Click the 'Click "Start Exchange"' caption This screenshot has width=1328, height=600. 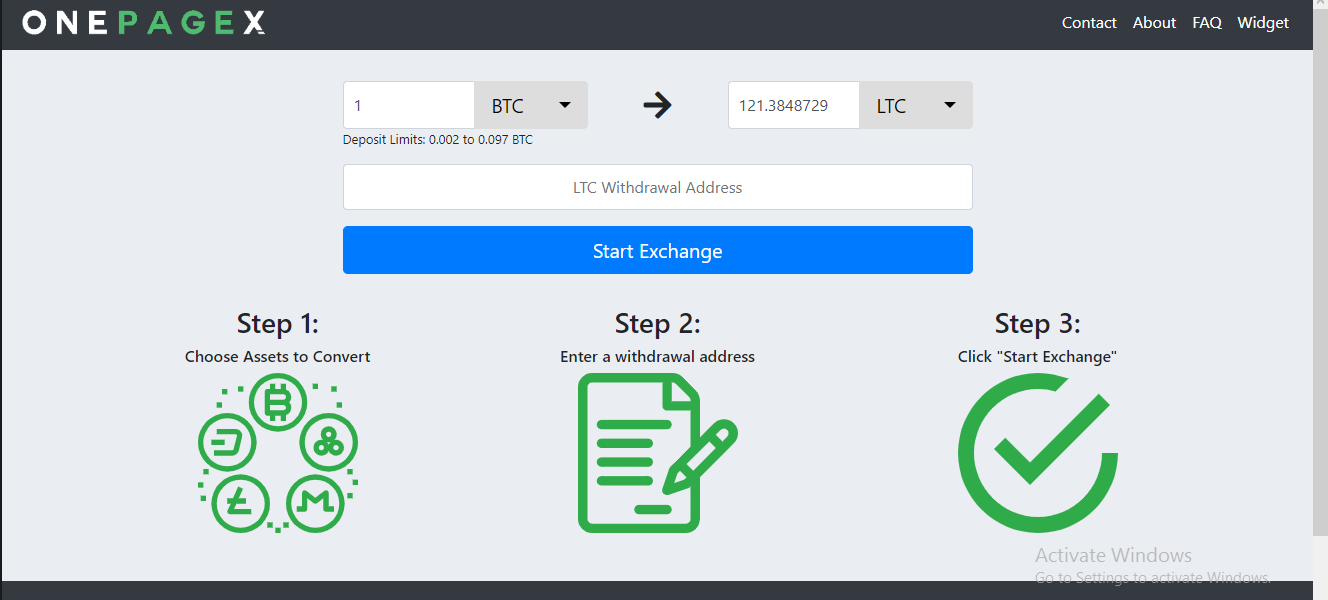pos(1038,356)
